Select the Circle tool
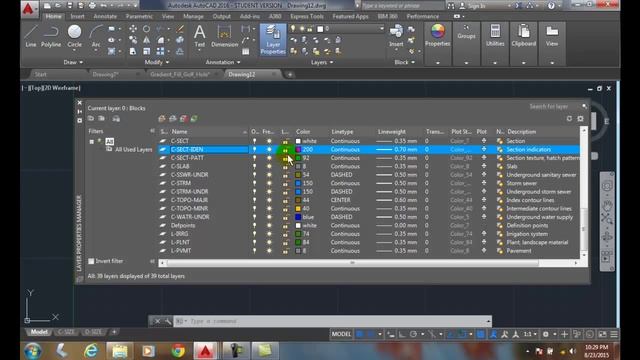Image resolution: width=640 pixels, height=360 pixels. (74, 36)
